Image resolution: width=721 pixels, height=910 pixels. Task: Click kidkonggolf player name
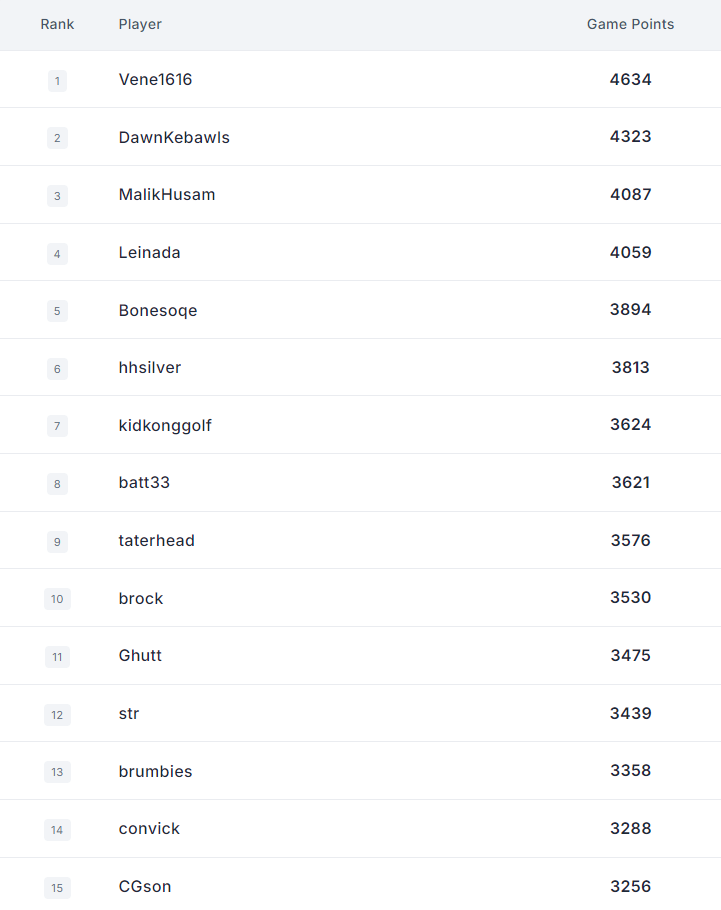(x=165, y=425)
